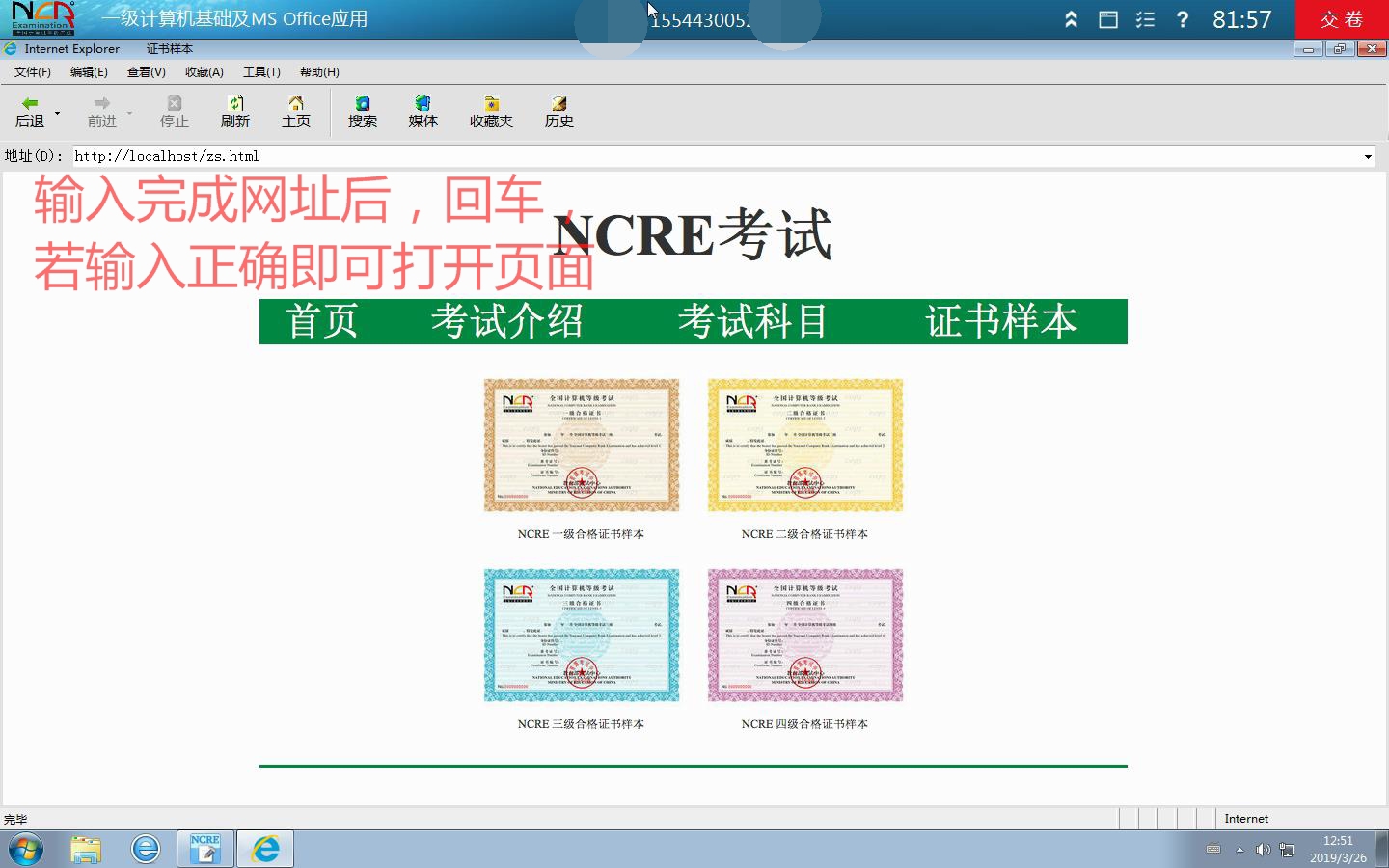Click the double-chevron collapse icon in exam bar
Image resolution: width=1389 pixels, height=868 pixels.
[1071, 19]
